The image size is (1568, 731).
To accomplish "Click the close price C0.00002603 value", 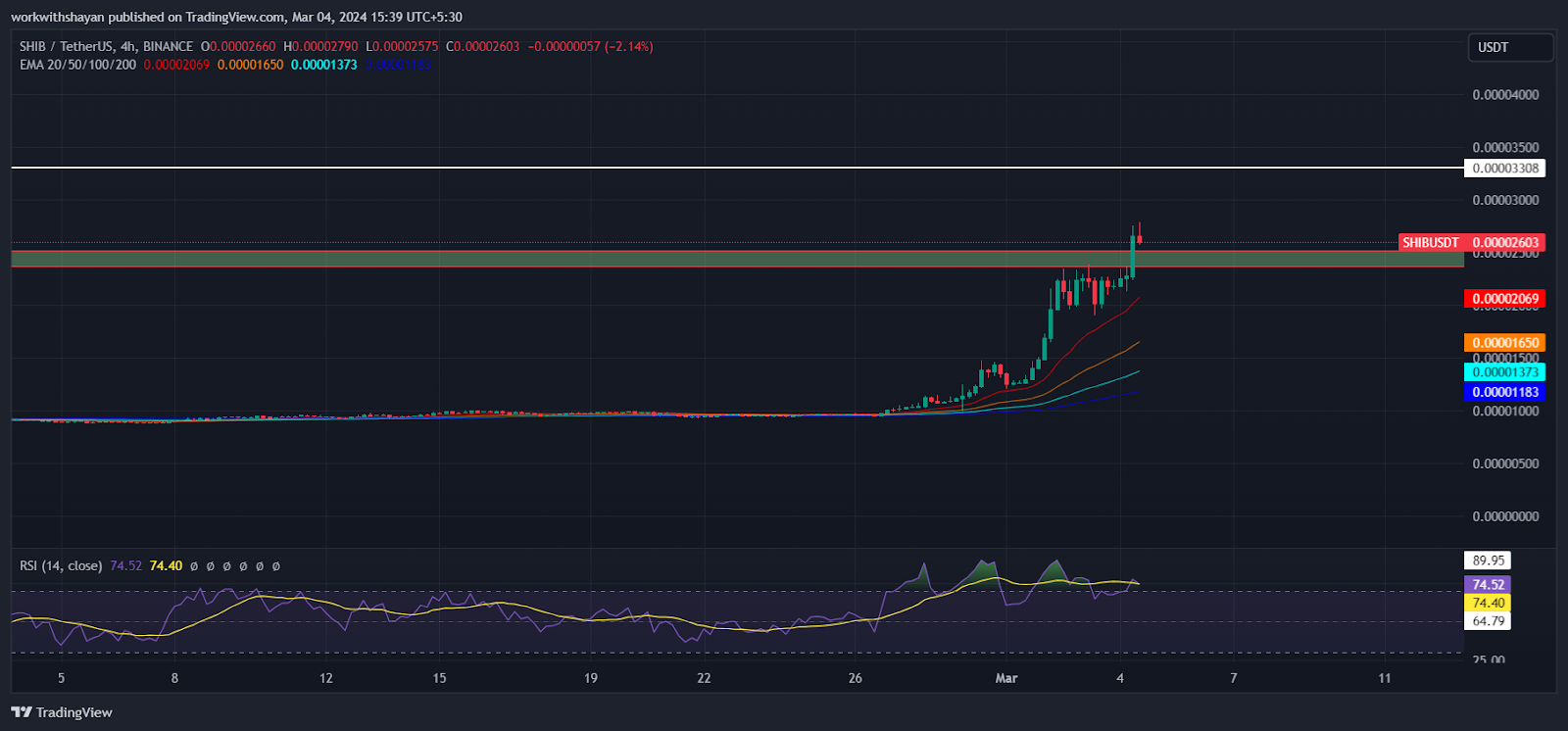I will click(x=483, y=46).
